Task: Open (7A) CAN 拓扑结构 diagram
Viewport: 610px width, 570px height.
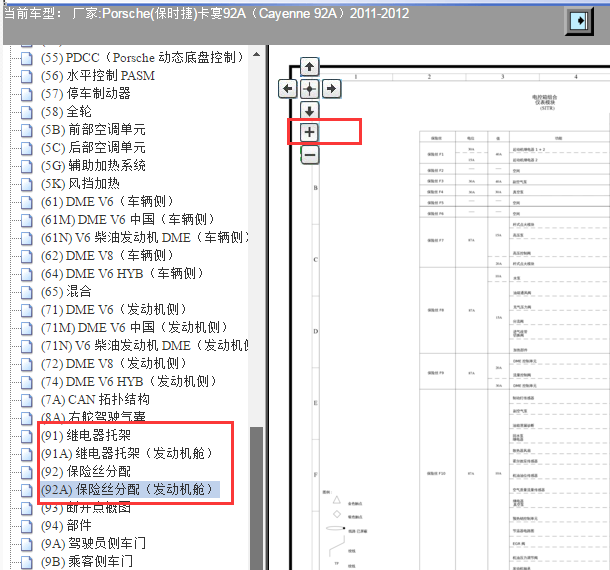Action: (95, 400)
